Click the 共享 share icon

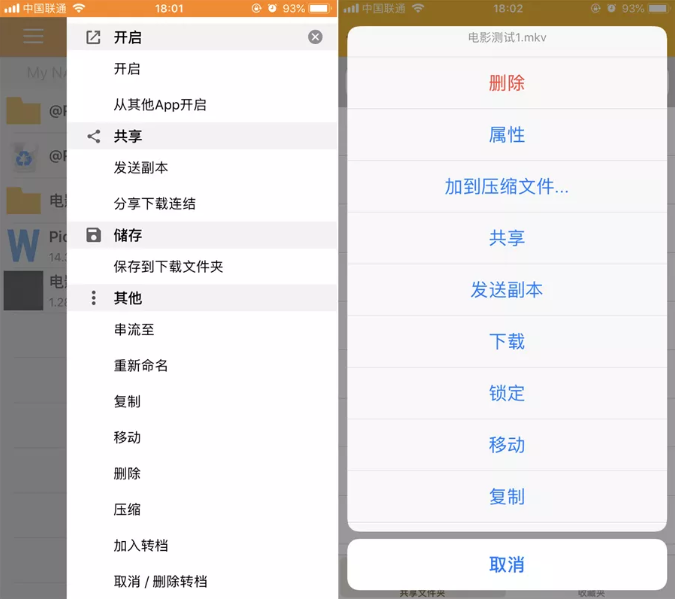tap(93, 136)
